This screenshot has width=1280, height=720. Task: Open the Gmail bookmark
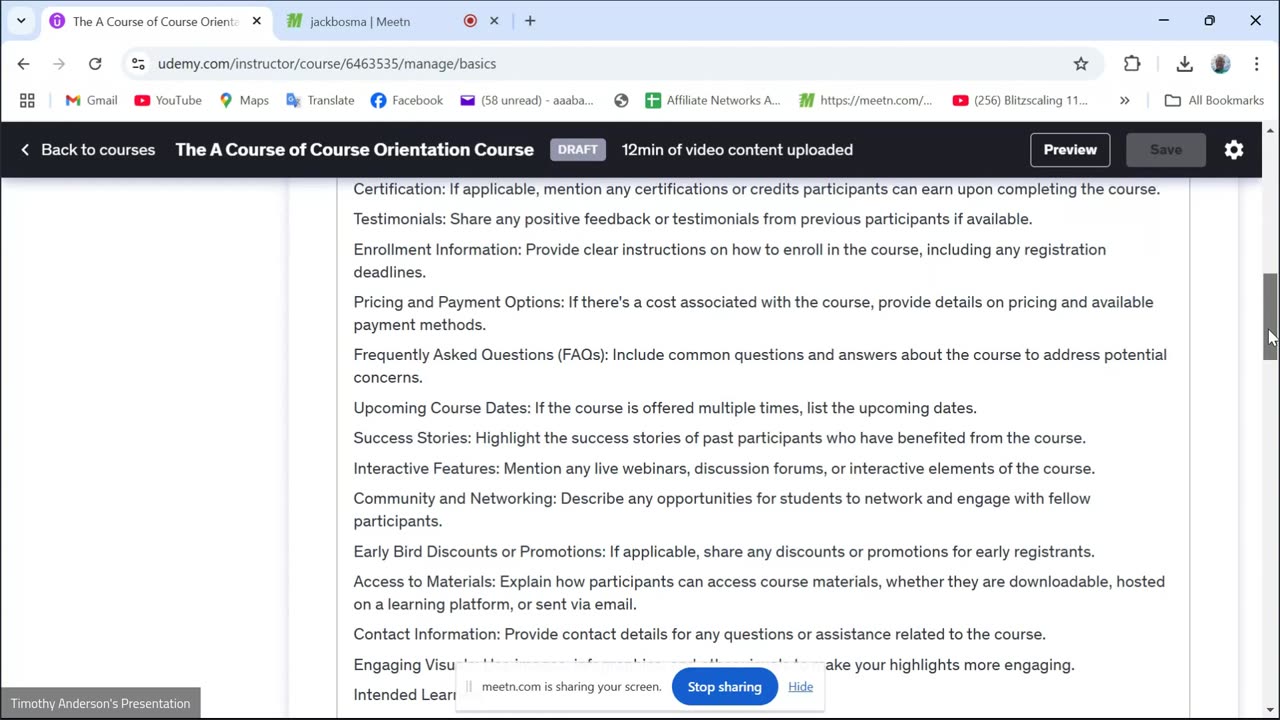(x=91, y=100)
